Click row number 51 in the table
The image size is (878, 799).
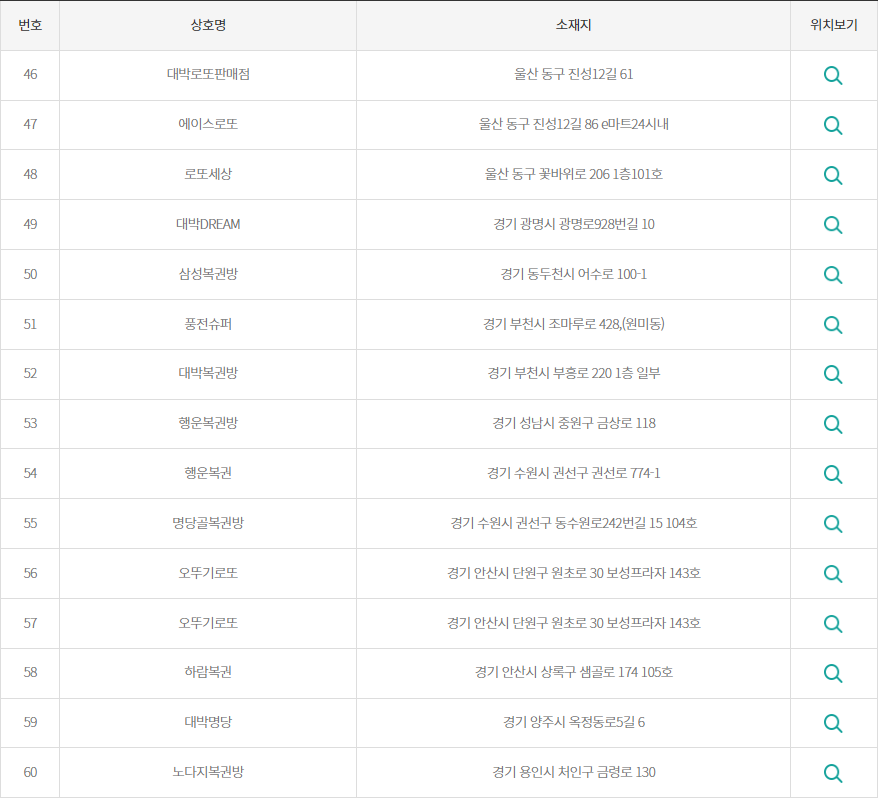[x=31, y=324]
